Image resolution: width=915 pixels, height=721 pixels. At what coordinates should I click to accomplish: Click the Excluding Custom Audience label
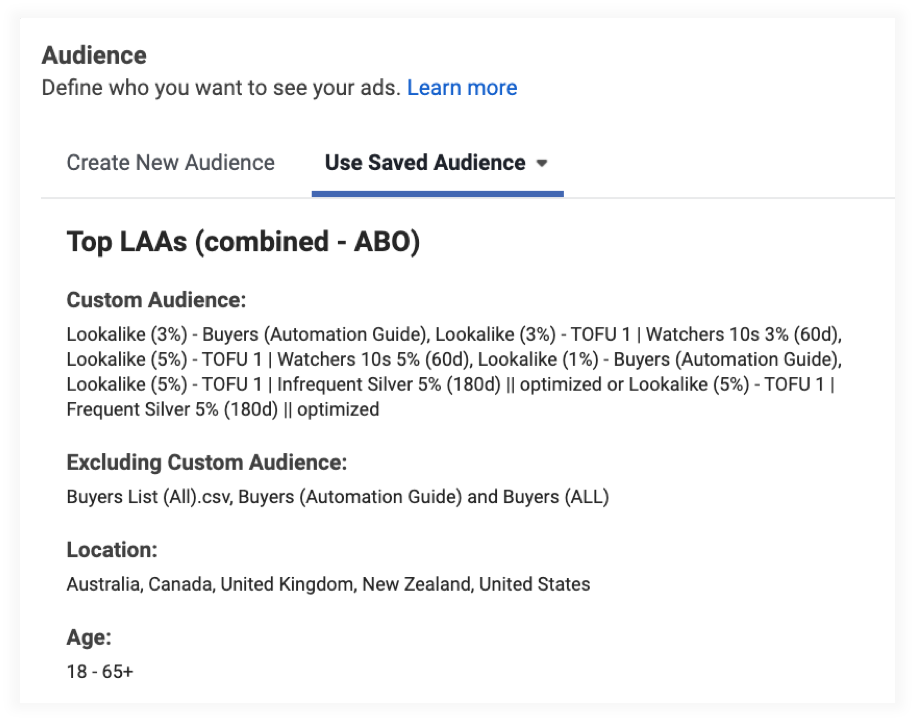click(206, 462)
